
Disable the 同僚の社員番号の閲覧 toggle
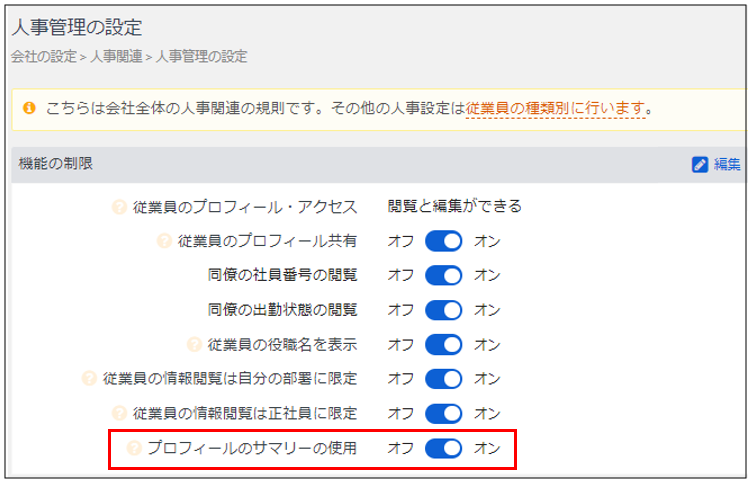coord(443,276)
